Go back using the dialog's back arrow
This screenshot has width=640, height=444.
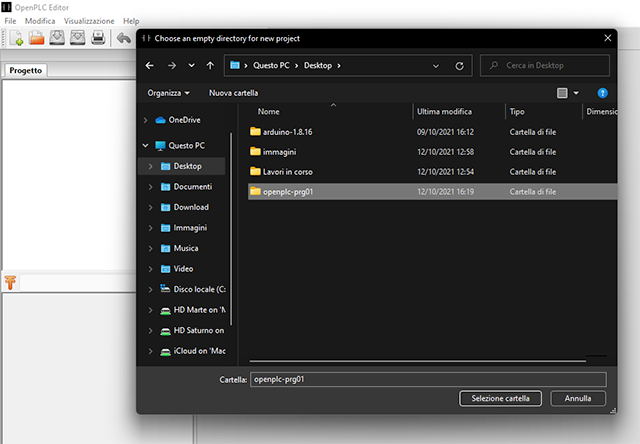coord(150,66)
